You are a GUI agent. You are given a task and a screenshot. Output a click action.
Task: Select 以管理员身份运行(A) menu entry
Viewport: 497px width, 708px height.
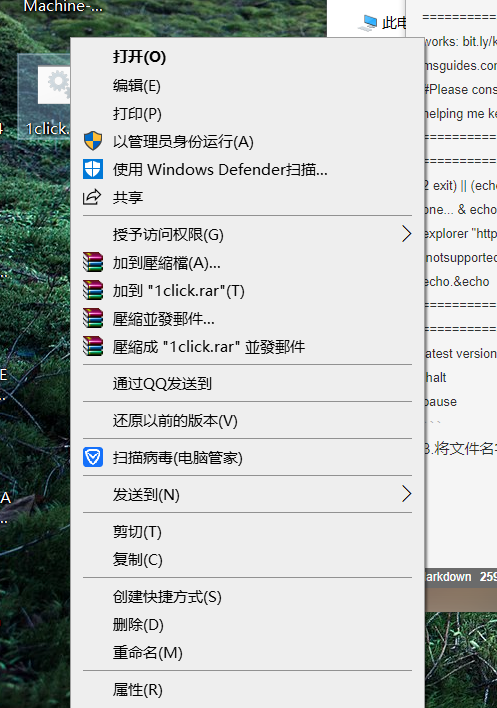tap(247, 141)
